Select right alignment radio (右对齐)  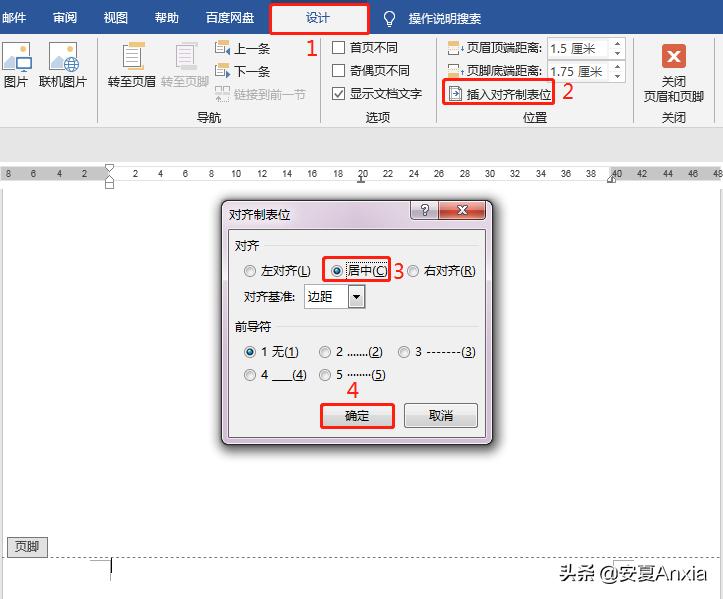click(x=413, y=271)
